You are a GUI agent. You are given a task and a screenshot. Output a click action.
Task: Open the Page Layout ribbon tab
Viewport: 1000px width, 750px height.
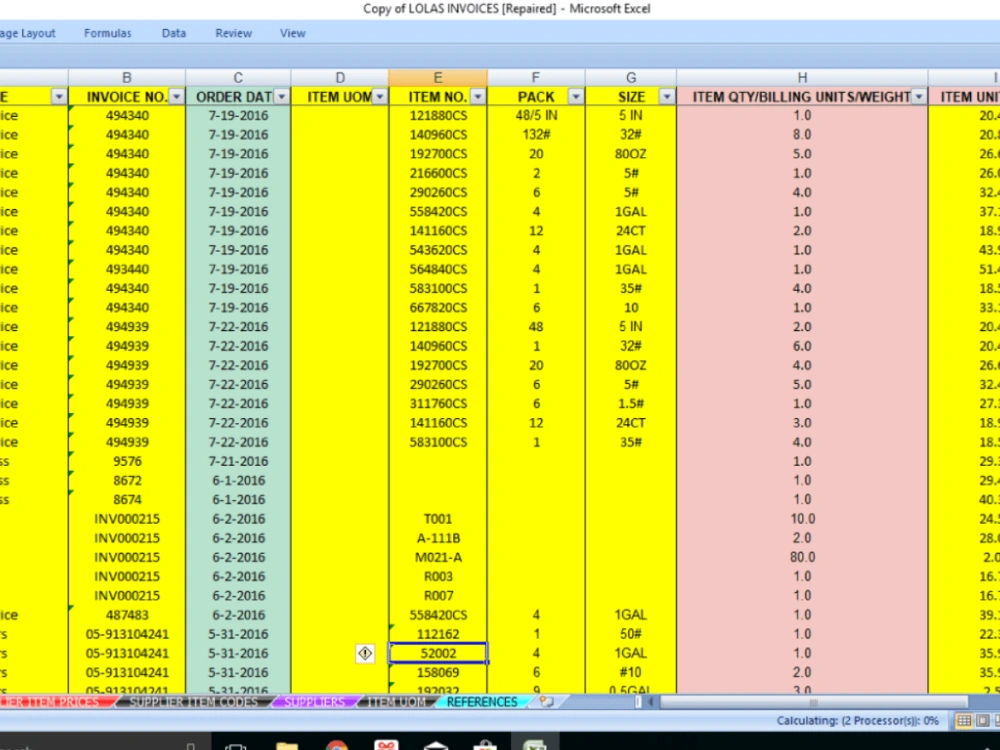click(27, 33)
